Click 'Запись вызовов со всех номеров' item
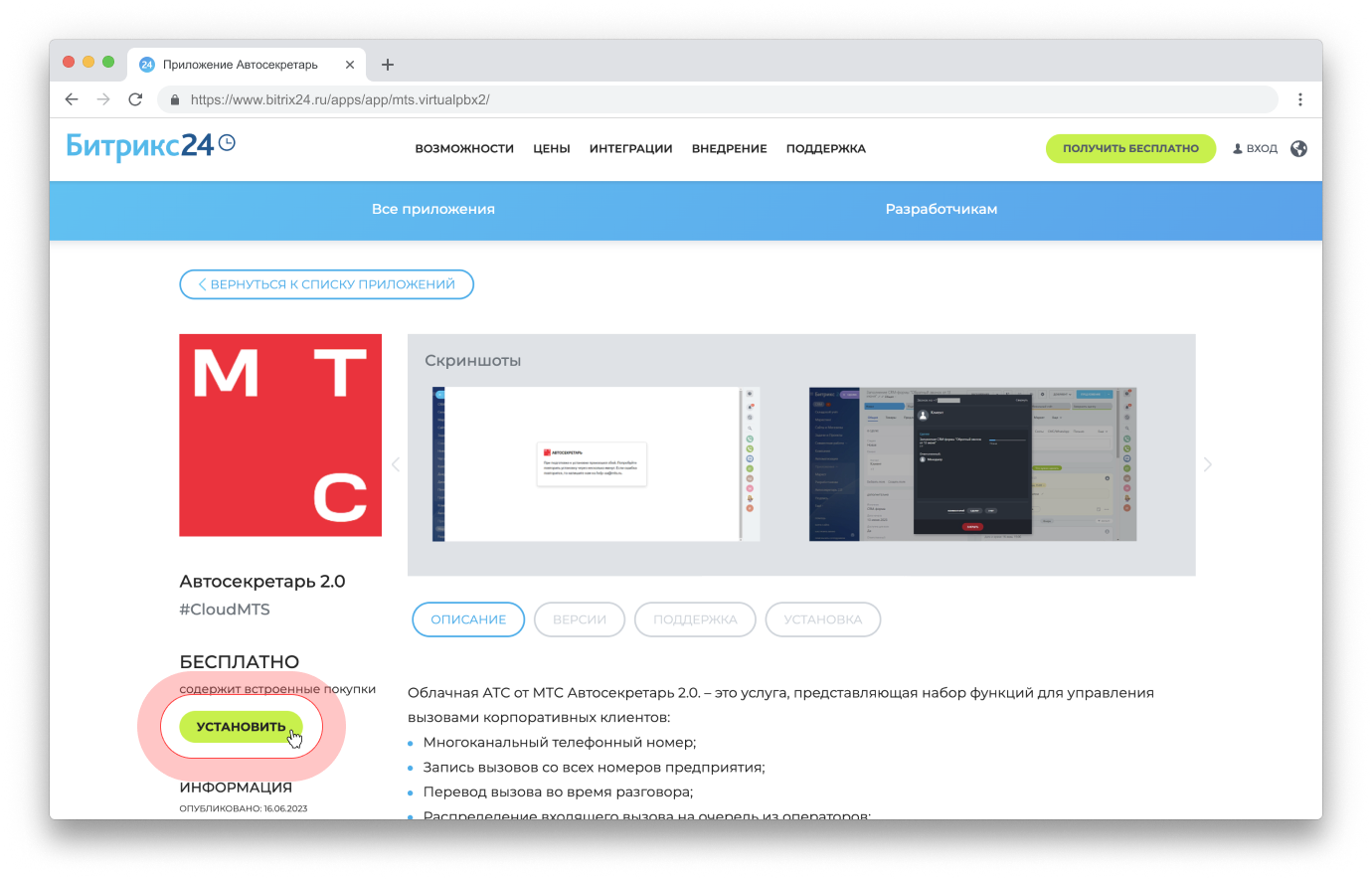This screenshot has width=1372, height=879. click(x=594, y=768)
